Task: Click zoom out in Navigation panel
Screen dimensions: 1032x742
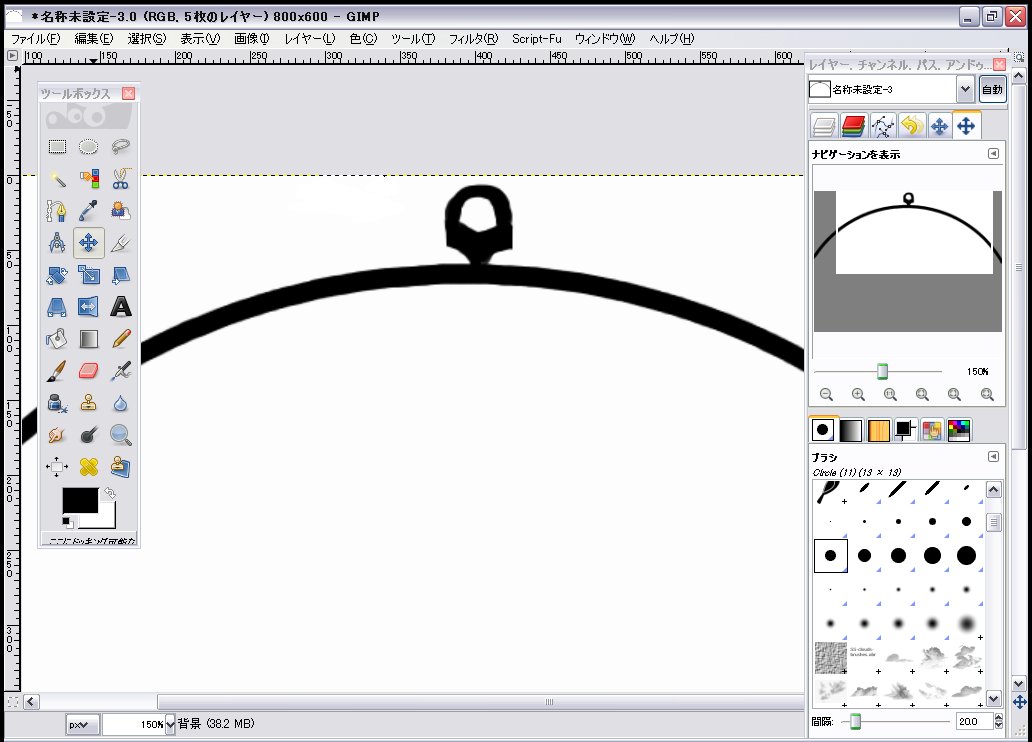Action: click(827, 394)
